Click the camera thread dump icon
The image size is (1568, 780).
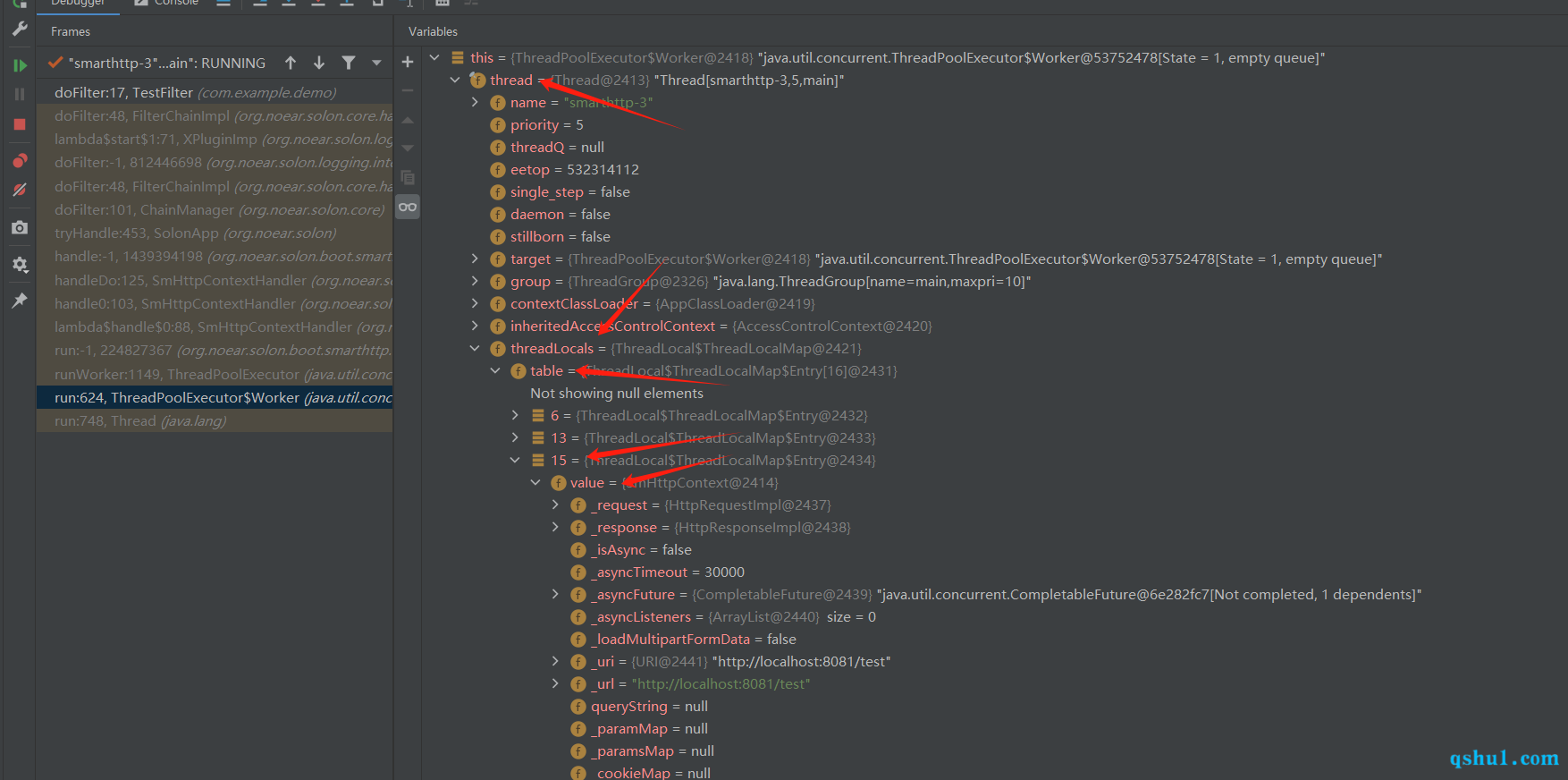(19, 228)
